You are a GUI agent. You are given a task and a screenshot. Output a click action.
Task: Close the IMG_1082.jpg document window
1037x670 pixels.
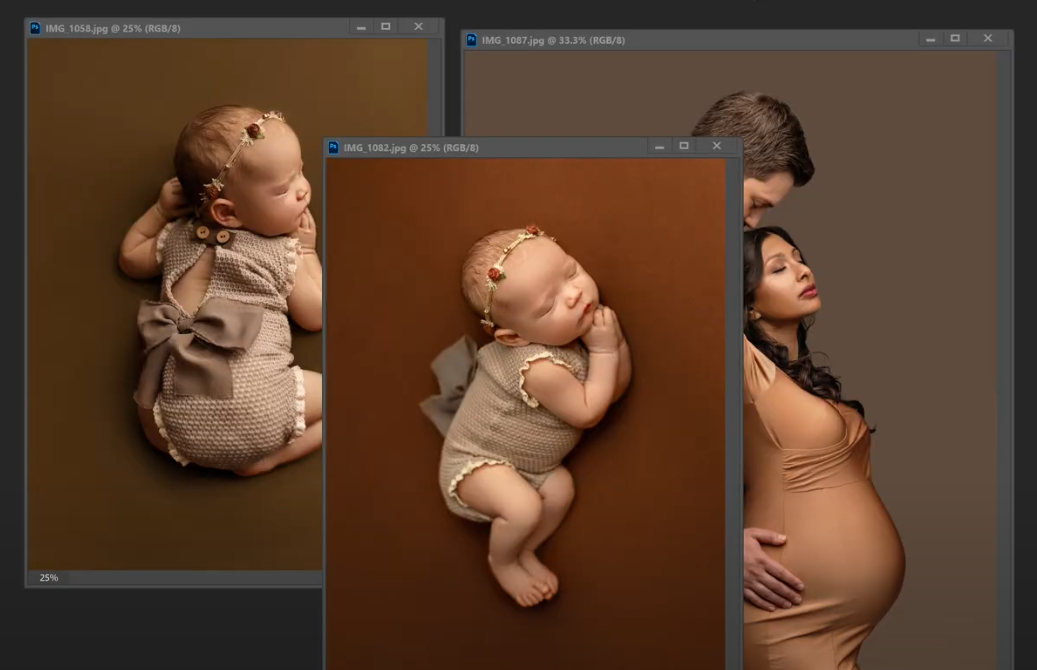pyautogui.click(x=716, y=146)
